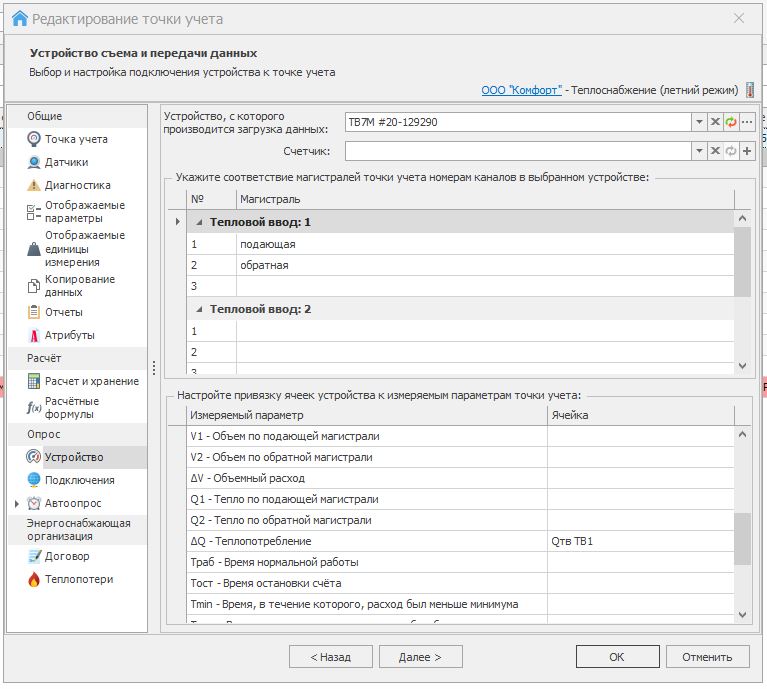Open Атрибуты section in sidebar
This screenshot has height=689, width=767.
click(69, 335)
